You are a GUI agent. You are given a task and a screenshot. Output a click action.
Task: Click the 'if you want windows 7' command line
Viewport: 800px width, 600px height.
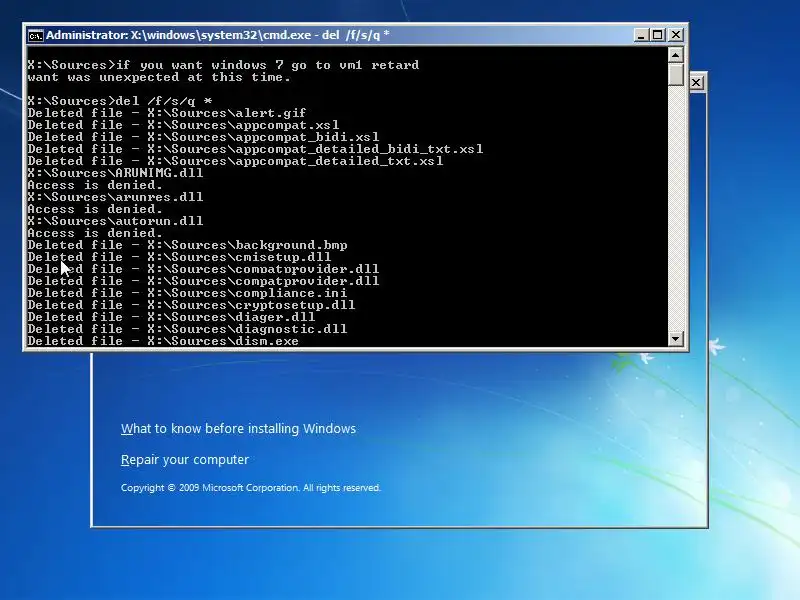223,65
